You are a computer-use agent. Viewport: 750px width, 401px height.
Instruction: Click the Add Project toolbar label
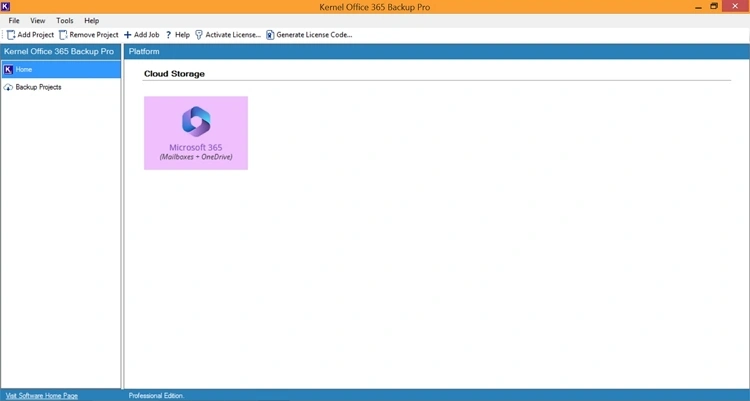[36, 35]
